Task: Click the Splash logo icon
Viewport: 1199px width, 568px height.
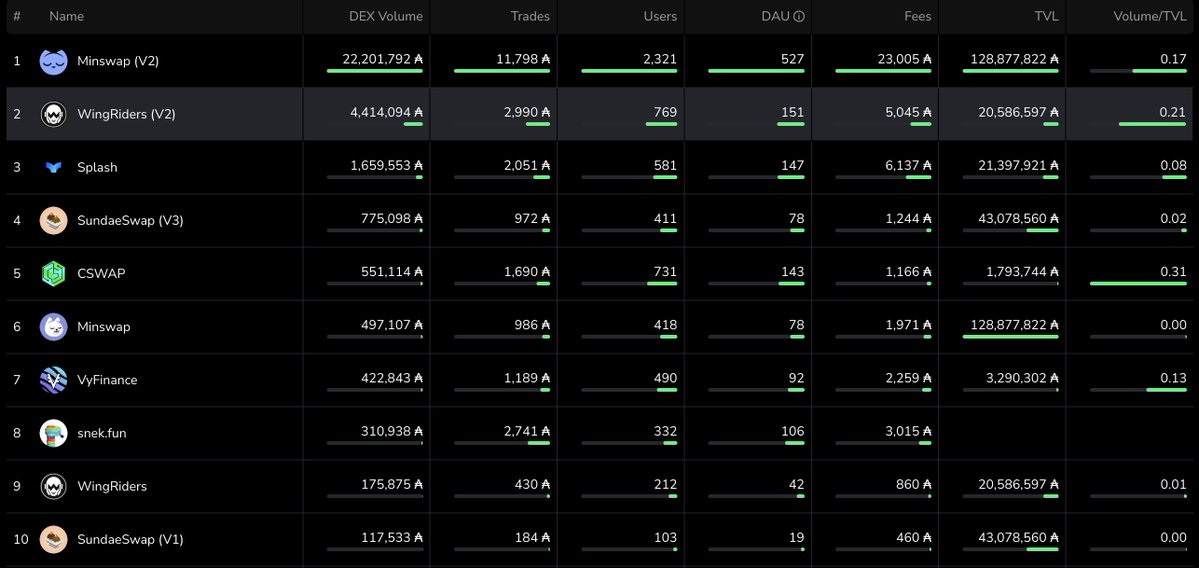Action: point(54,167)
